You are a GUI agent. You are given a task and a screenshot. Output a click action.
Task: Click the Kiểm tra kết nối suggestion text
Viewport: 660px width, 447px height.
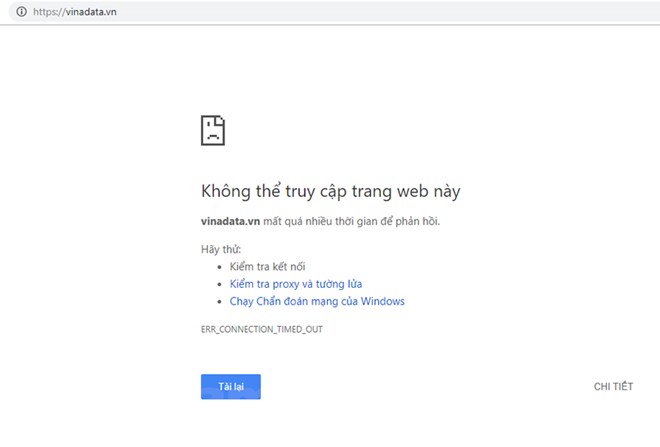tap(267, 266)
